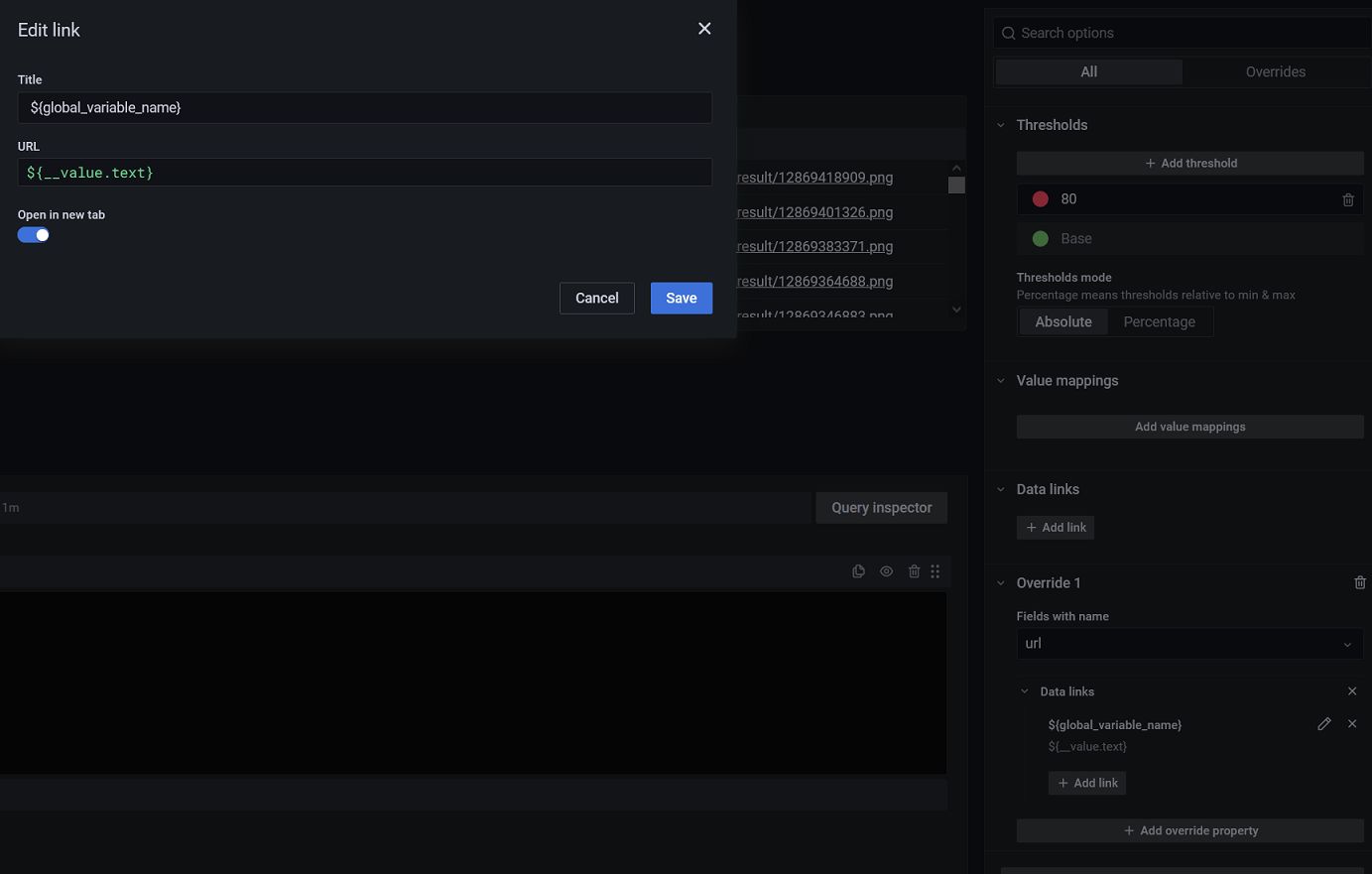The image size is (1372, 874).
Task: Open result/12869383371.png link
Action: click(814, 246)
